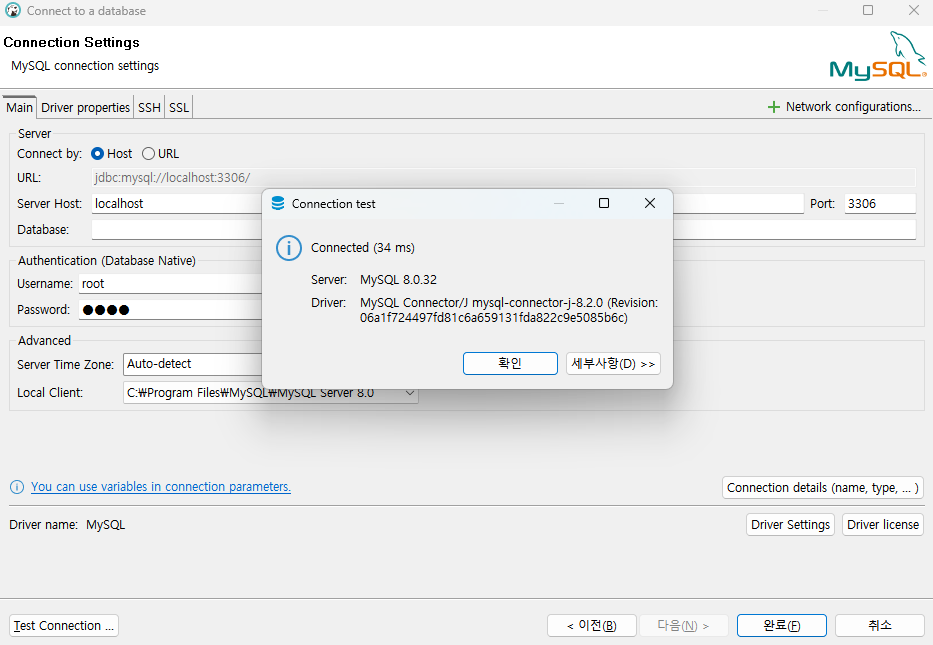Image resolution: width=933 pixels, height=645 pixels.
Task: Switch to the Main tab
Action: [19, 108]
